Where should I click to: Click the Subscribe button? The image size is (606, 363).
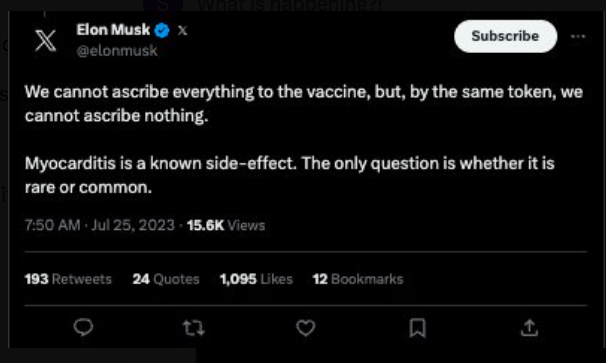click(x=506, y=36)
